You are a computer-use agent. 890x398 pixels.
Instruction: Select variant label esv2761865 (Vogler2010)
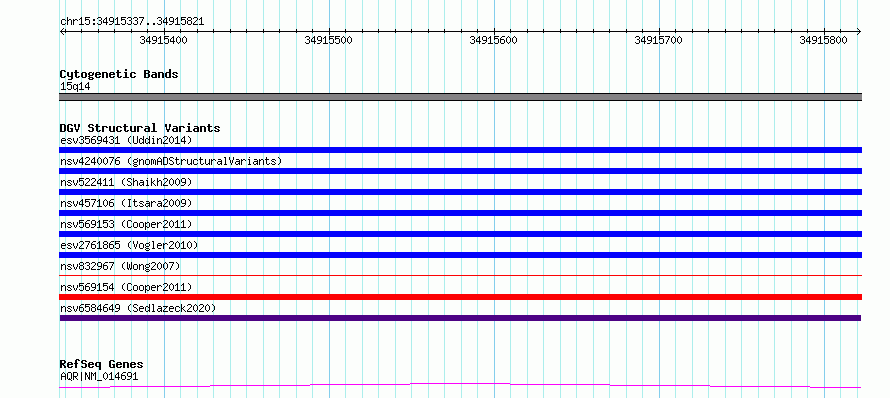coord(129,245)
